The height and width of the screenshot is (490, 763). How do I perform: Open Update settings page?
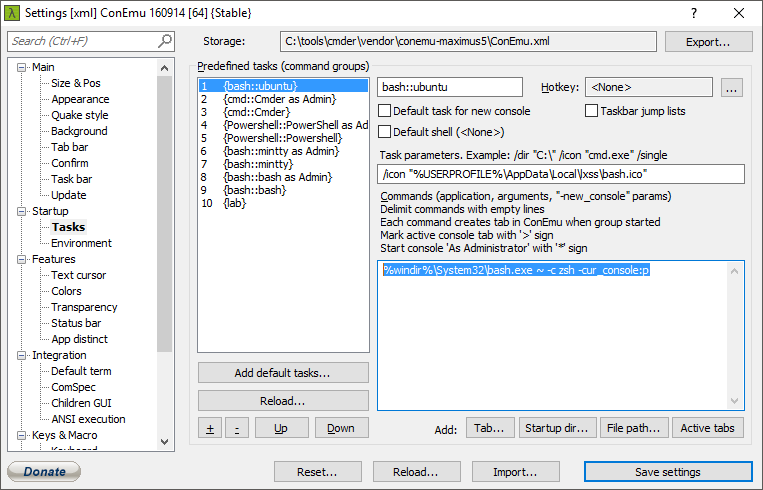tap(69, 195)
